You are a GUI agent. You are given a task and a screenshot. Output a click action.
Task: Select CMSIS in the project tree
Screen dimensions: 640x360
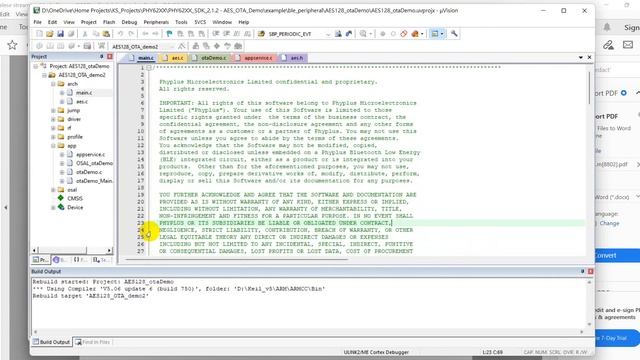[x=75, y=198]
